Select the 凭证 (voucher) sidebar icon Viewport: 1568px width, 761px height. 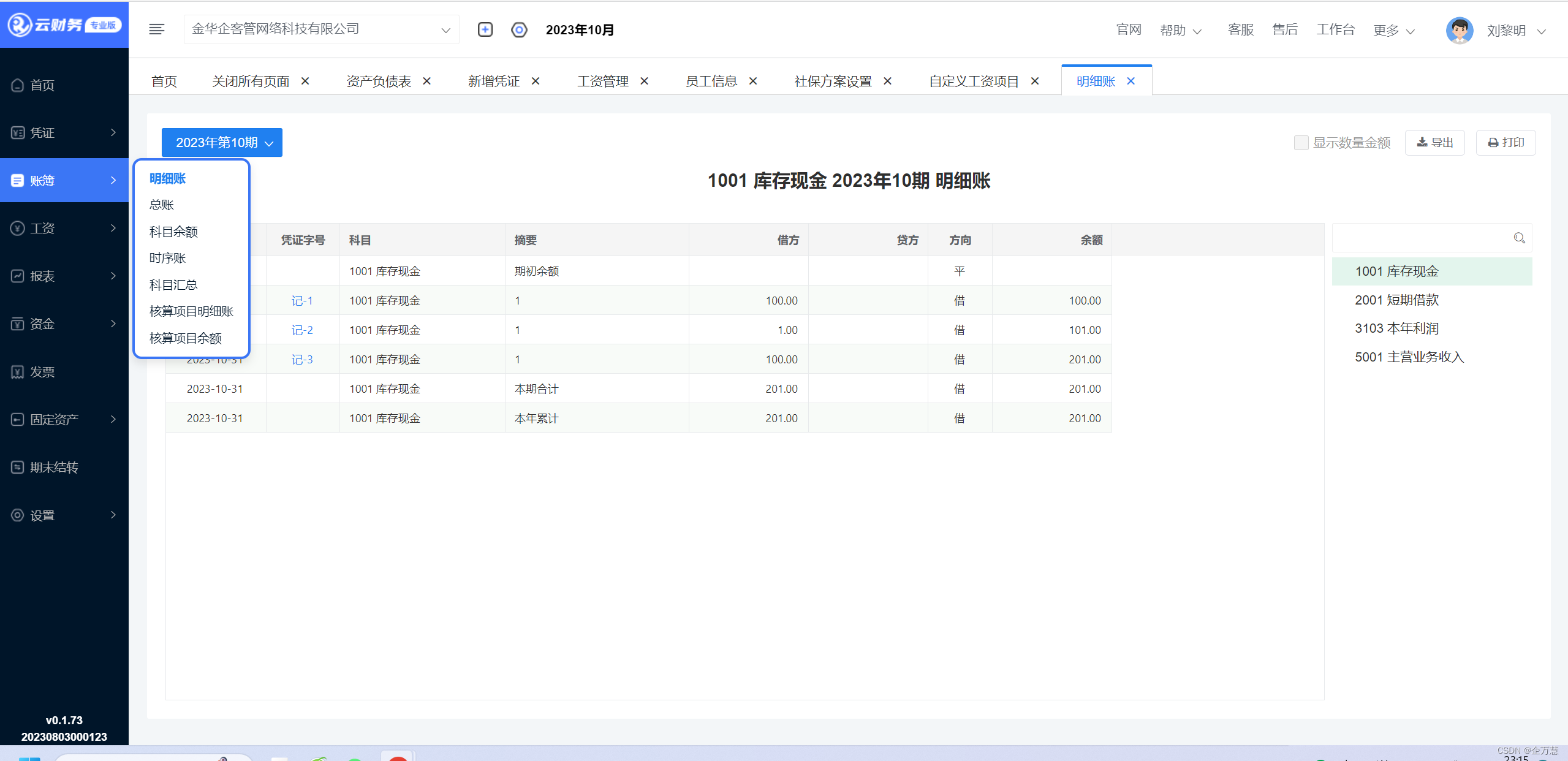coord(17,132)
